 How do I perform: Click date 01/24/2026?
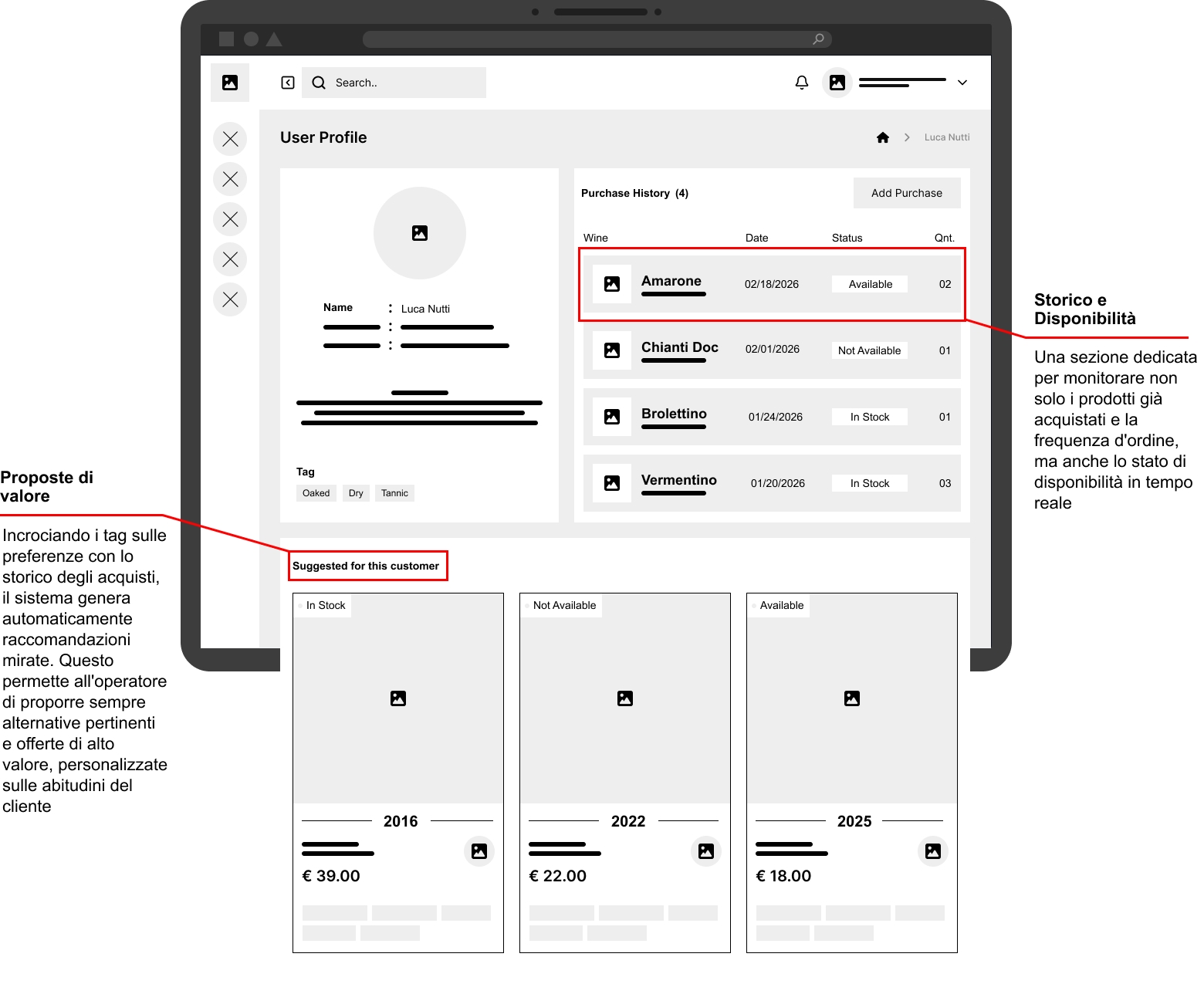click(776, 417)
